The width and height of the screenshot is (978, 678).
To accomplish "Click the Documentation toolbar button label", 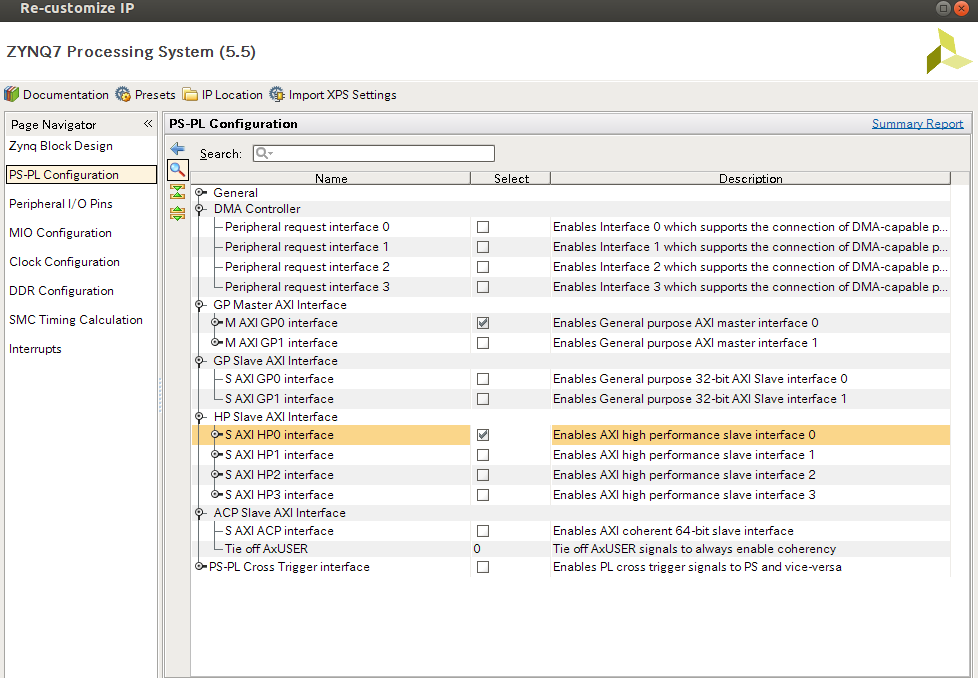I will (66, 95).
